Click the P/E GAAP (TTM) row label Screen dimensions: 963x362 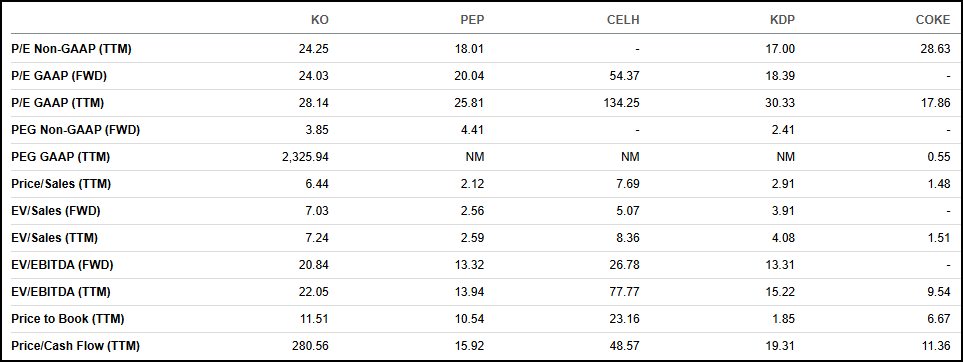58,103
